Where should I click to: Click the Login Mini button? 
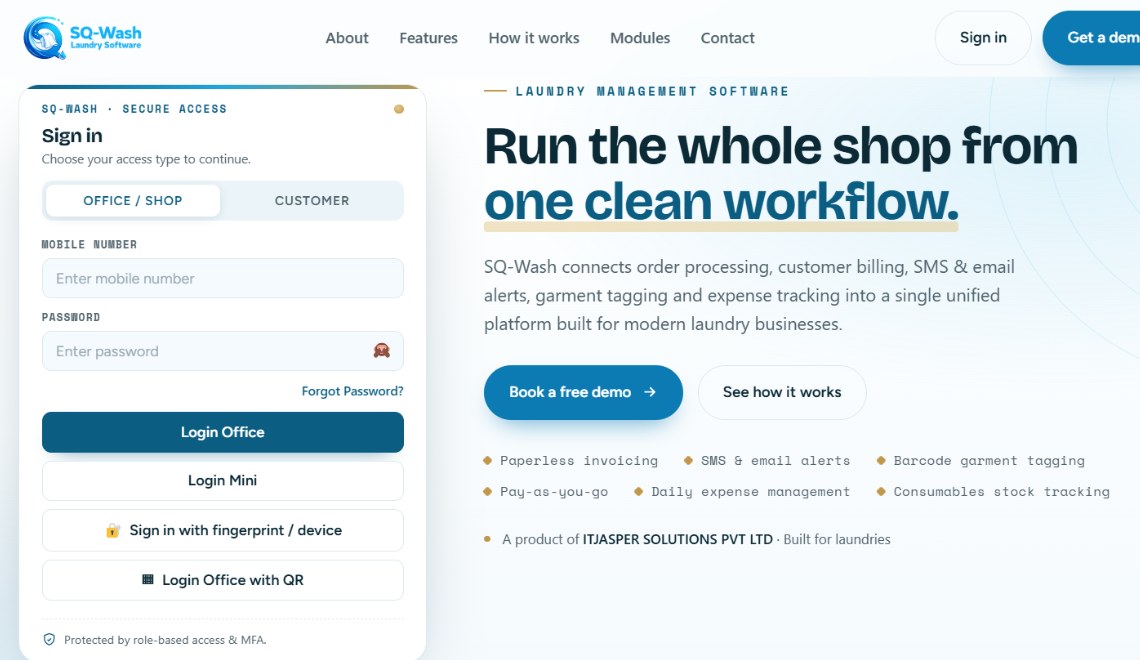coord(222,480)
